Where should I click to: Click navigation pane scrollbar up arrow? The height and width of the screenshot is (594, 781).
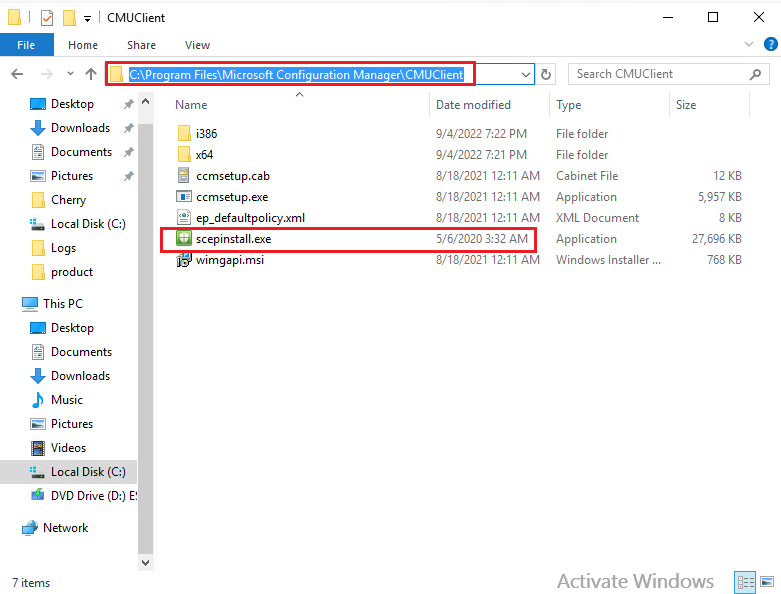point(145,102)
